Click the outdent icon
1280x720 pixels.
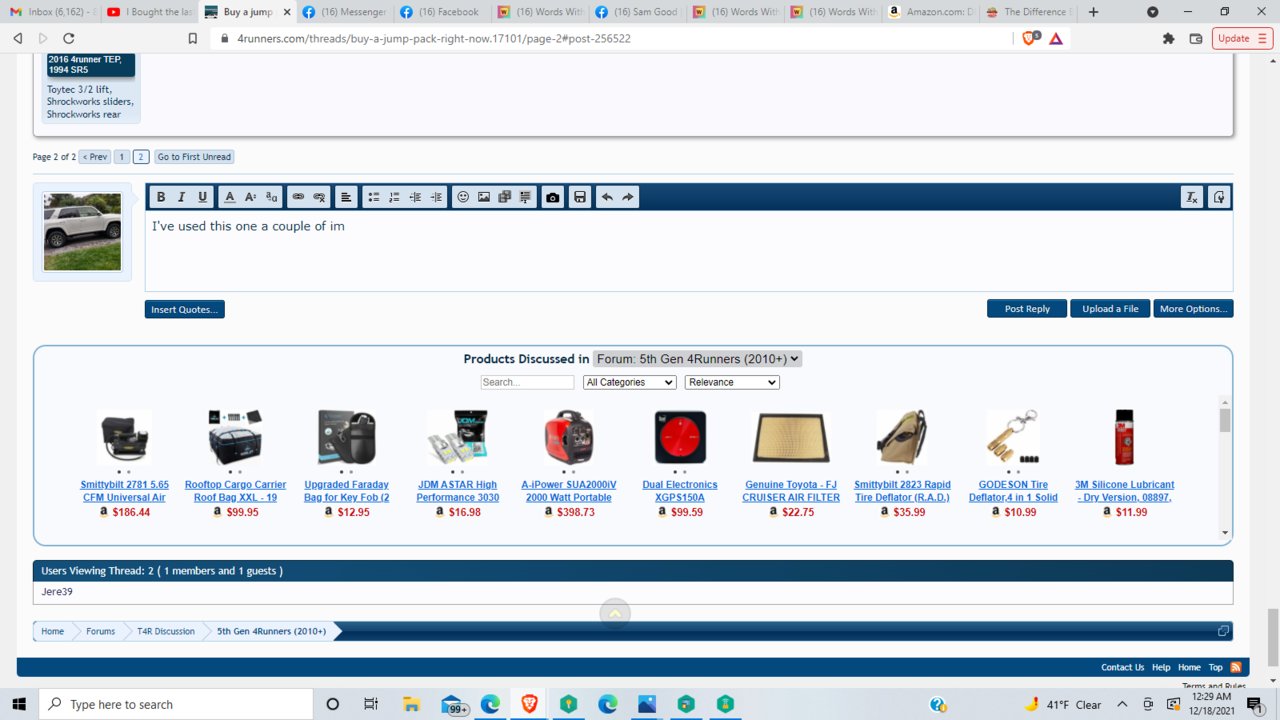(x=415, y=197)
